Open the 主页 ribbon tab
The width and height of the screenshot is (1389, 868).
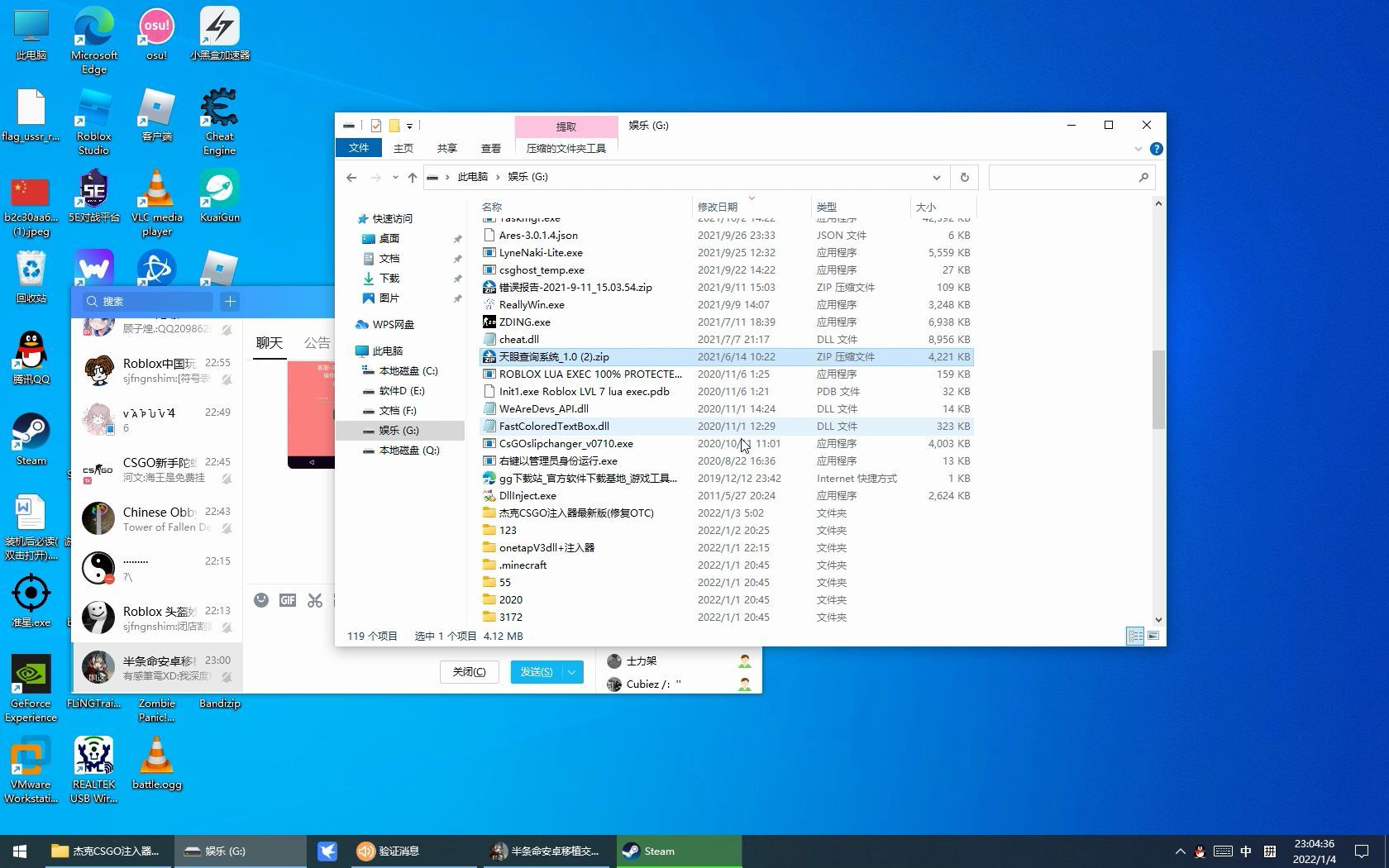pyautogui.click(x=403, y=148)
